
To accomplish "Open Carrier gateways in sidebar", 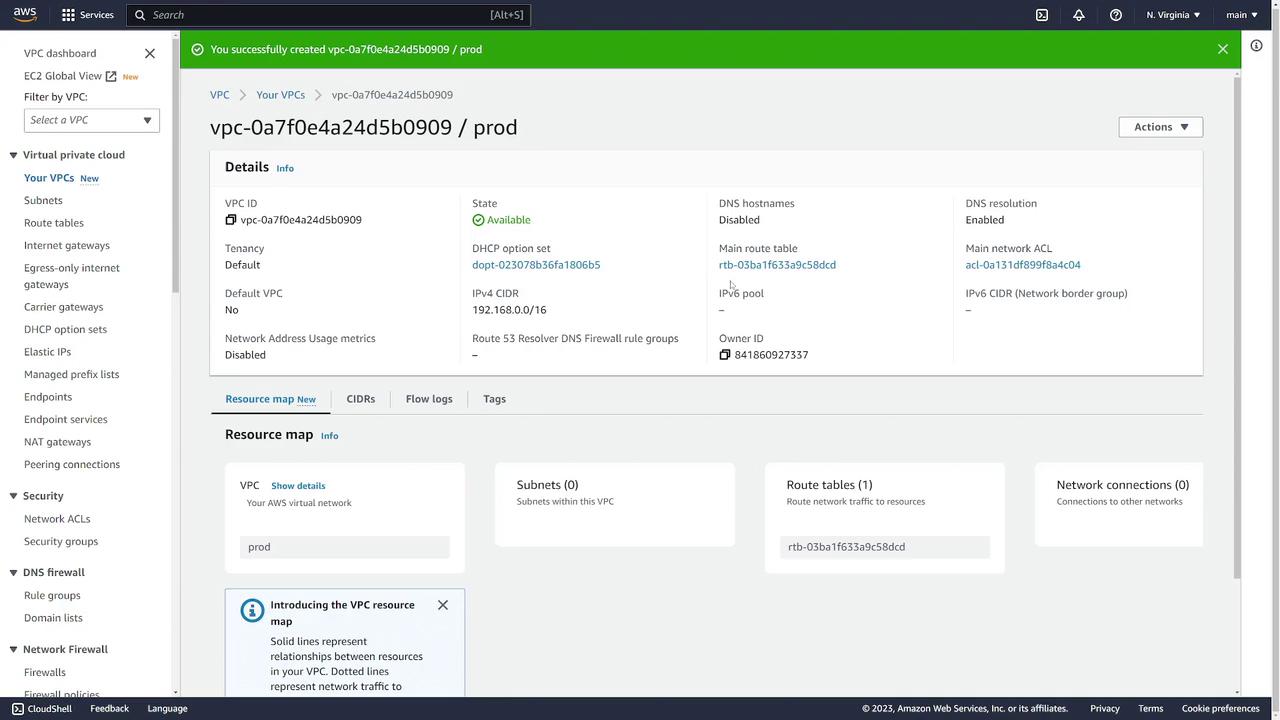I will pyautogui.click(x=63, y=307).
